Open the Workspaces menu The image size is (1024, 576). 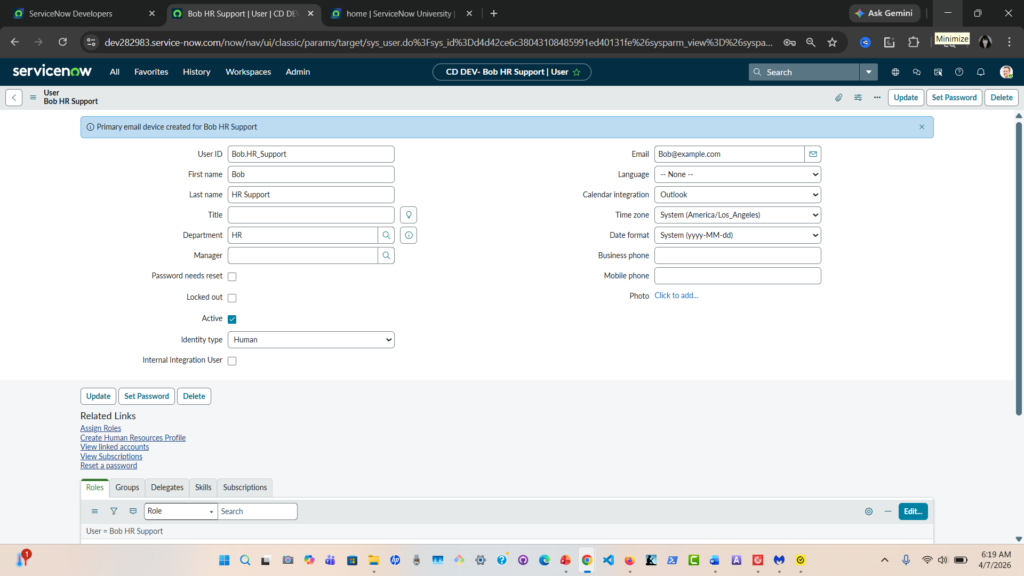tap(248, 72)
